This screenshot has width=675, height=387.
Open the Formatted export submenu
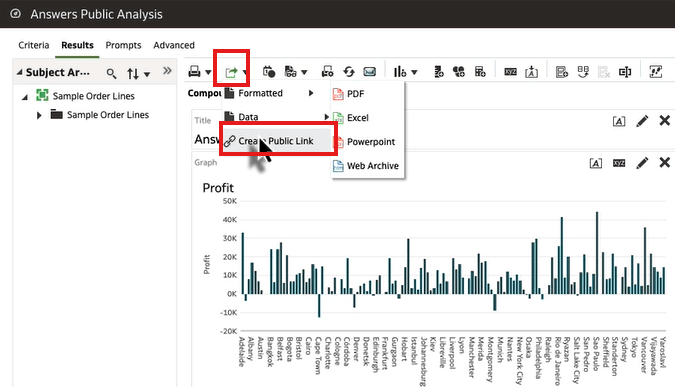276,93
